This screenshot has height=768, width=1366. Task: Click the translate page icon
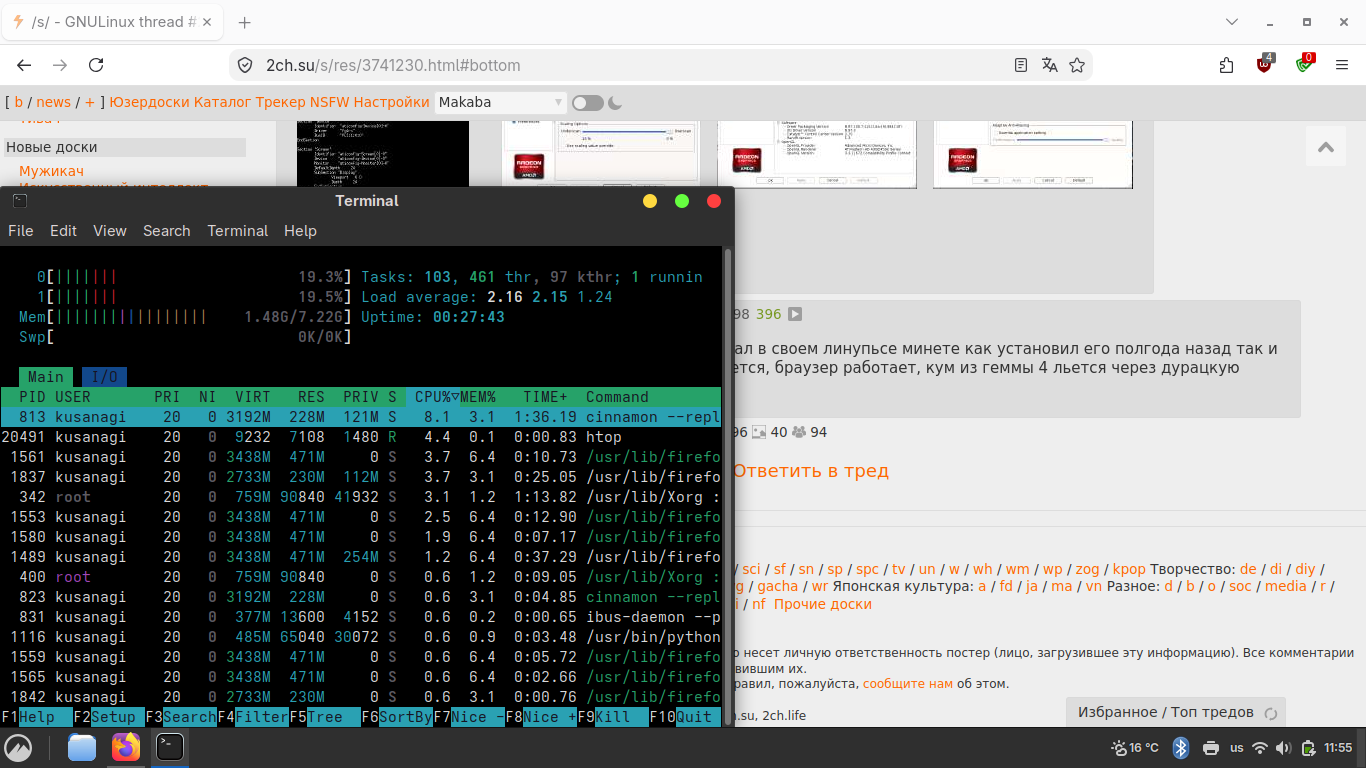click(x=1049, y=65)
